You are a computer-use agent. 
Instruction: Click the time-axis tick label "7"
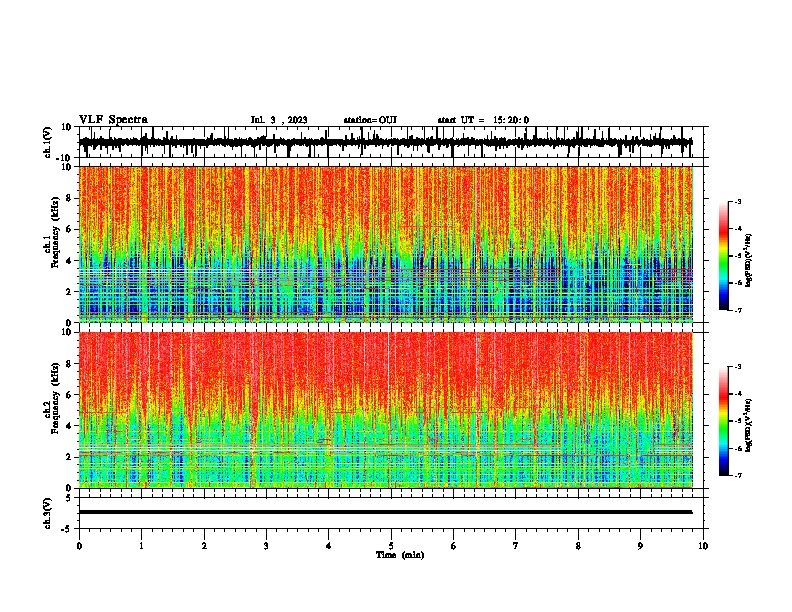[516, 546]
